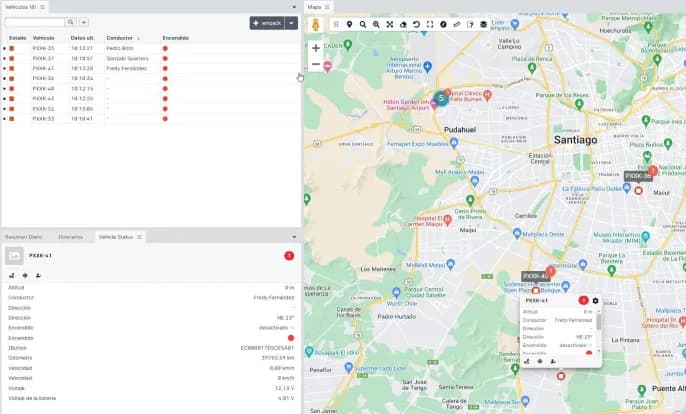Sort by the Conductor column arrow
This screenshot has height=414, width=686.
tap(139, 38)
